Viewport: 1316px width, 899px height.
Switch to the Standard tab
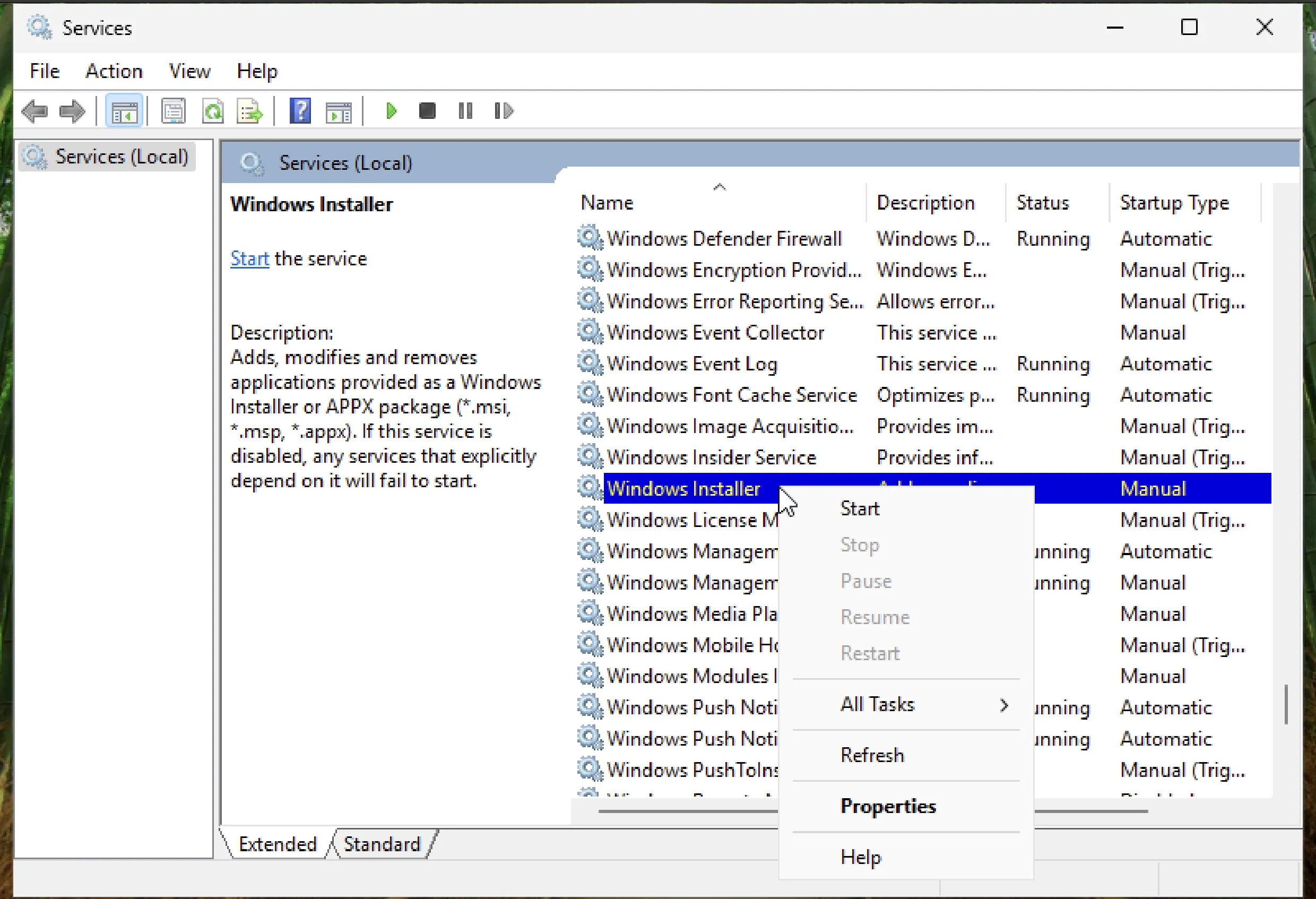tap(382, 844)
